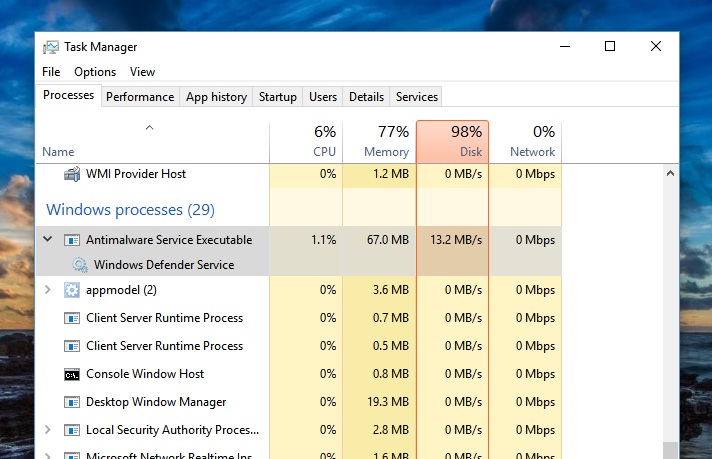This screenshot has height=459, width=712.
Task: Open the File menu
Action: pos(51,72)
